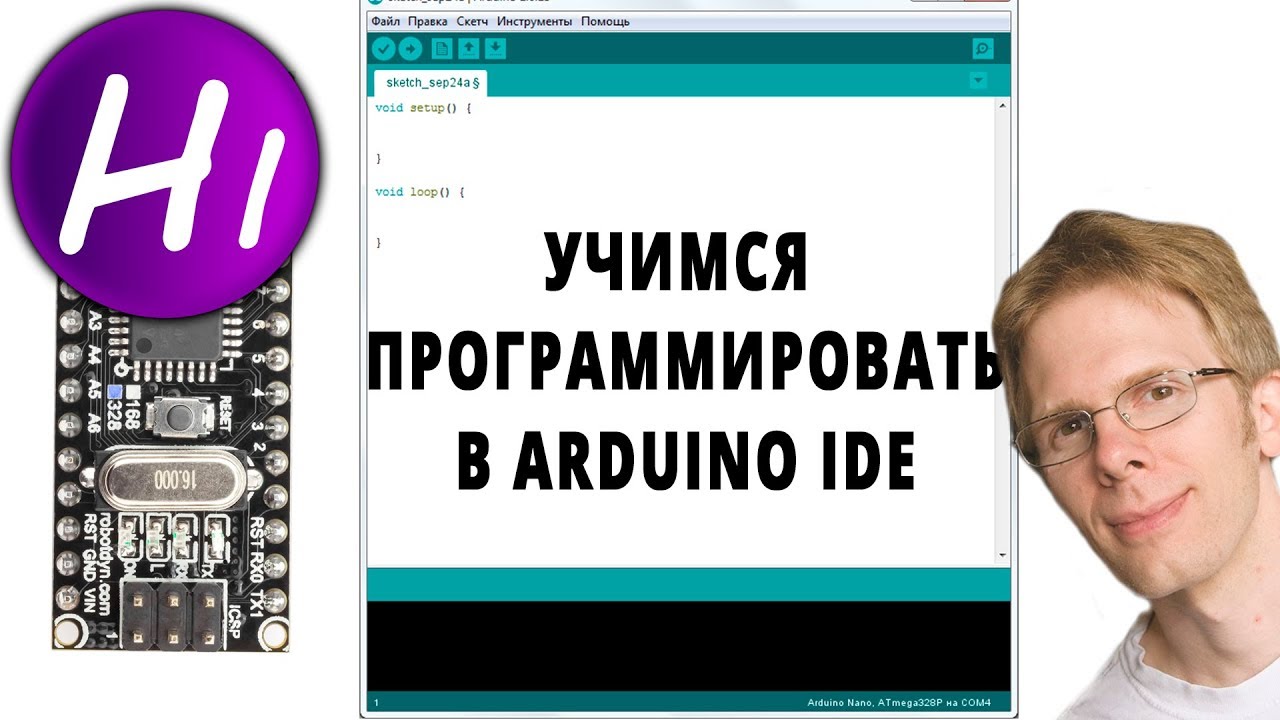Screen dimensions: 1280x720
Task: Click the void loop() line
Action: point(420,191)
